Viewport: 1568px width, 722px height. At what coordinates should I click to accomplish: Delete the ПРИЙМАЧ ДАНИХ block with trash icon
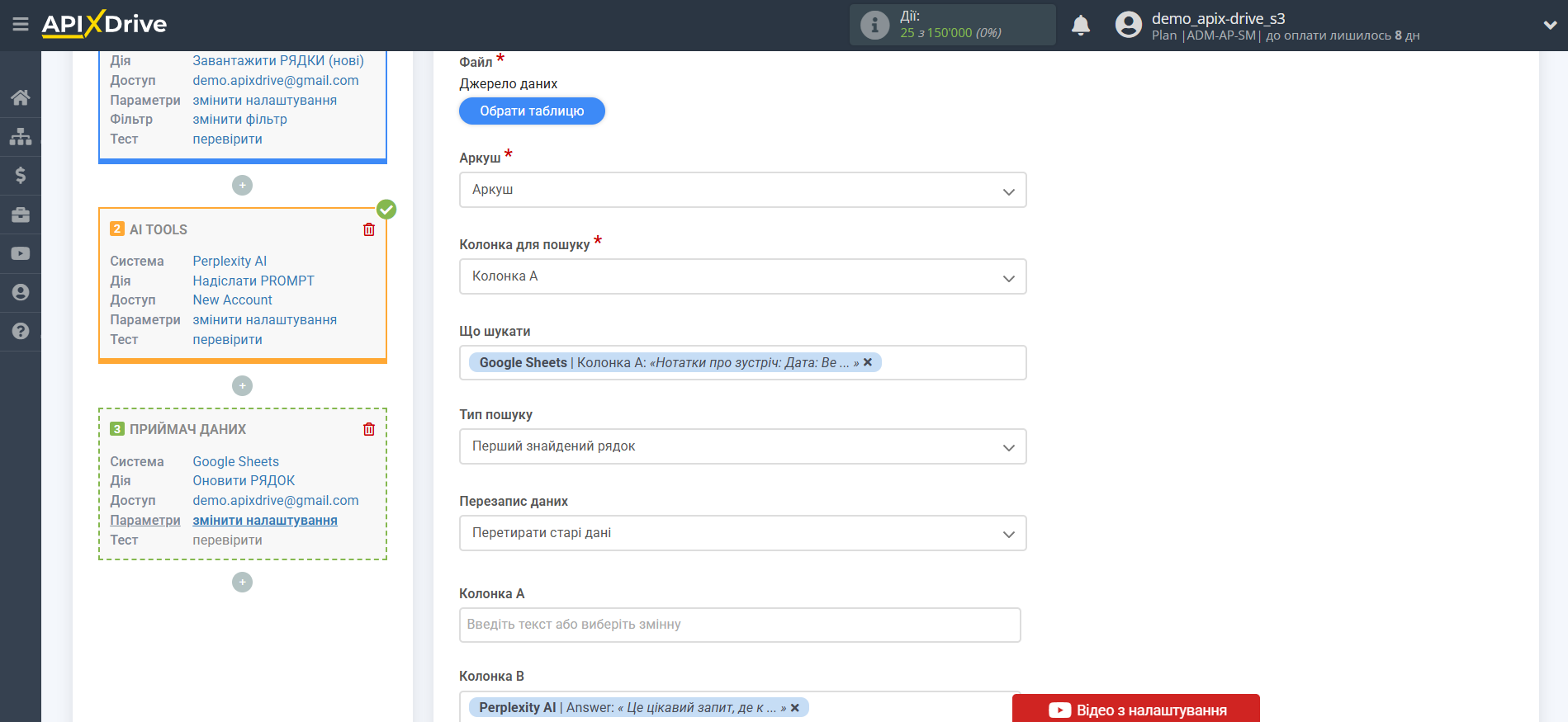(x=369, y=429)
